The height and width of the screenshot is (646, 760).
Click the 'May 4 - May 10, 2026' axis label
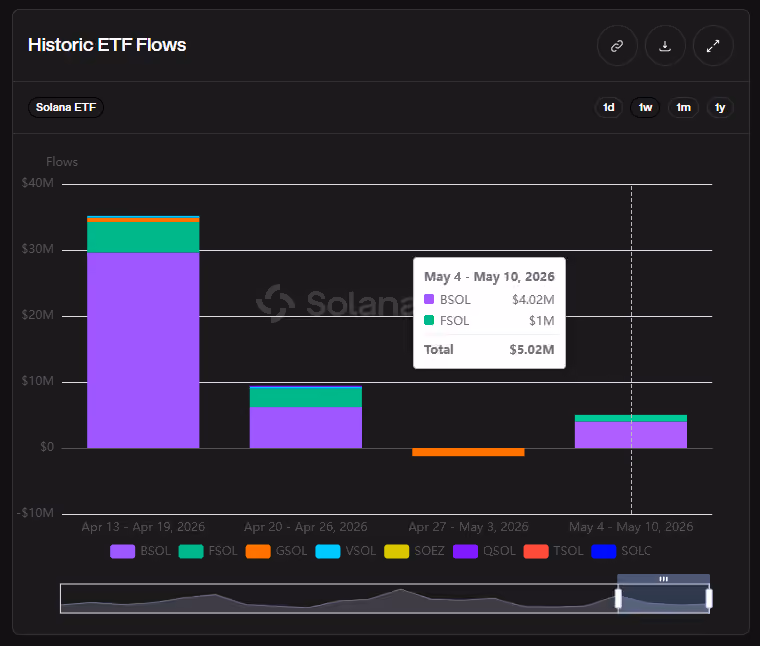click(631, 527)
